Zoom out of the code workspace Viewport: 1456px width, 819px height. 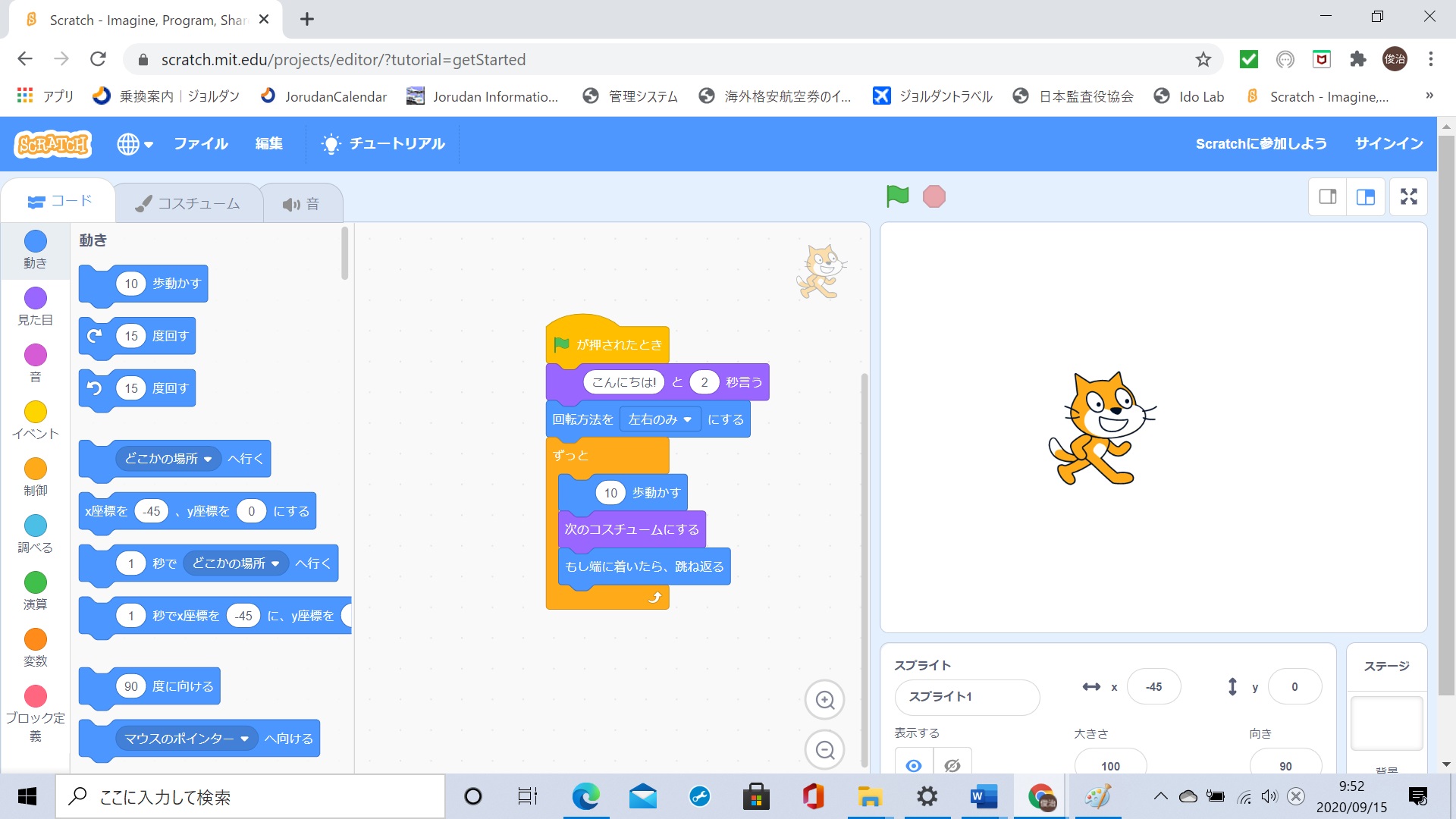824,750
